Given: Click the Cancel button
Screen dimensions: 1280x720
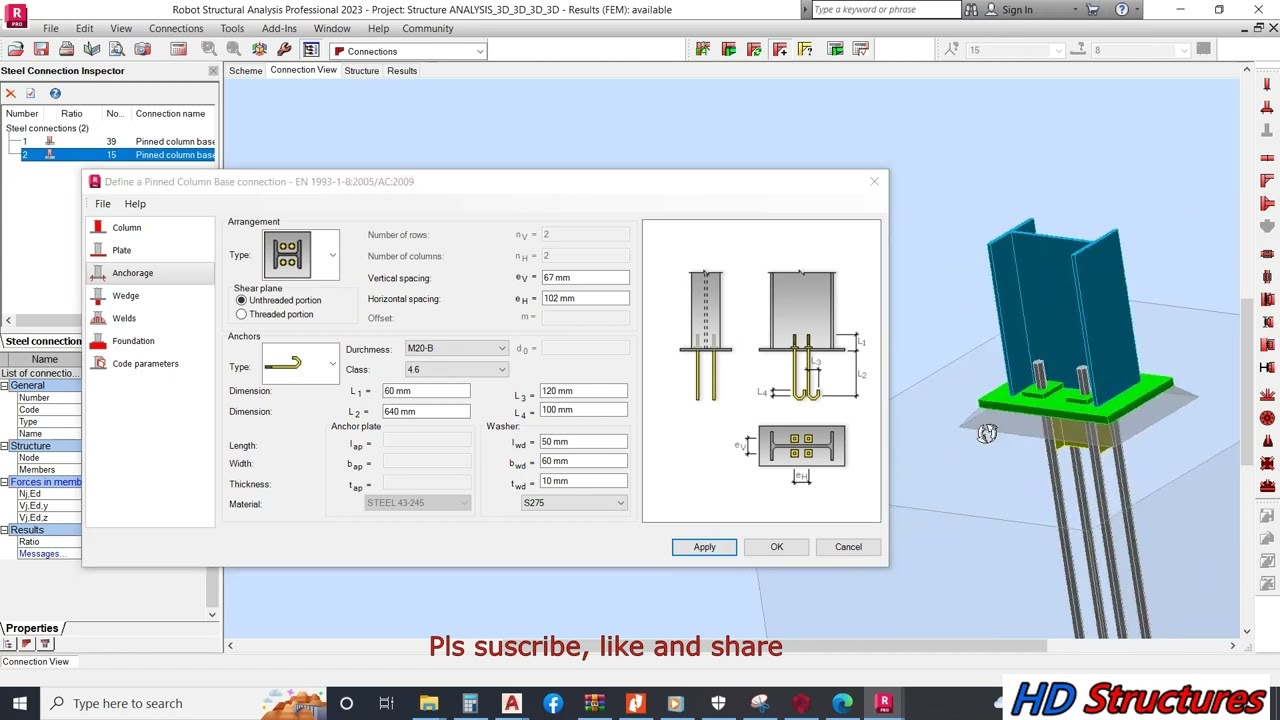Looking at the screenshot, I should click(x=848, y=547).
